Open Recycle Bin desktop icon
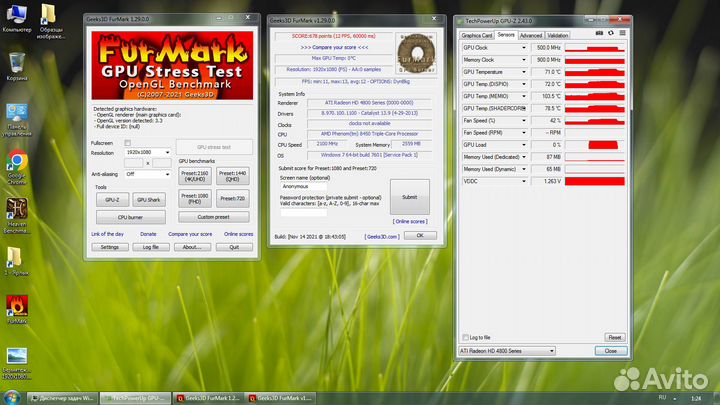 (x=17, y=67)
